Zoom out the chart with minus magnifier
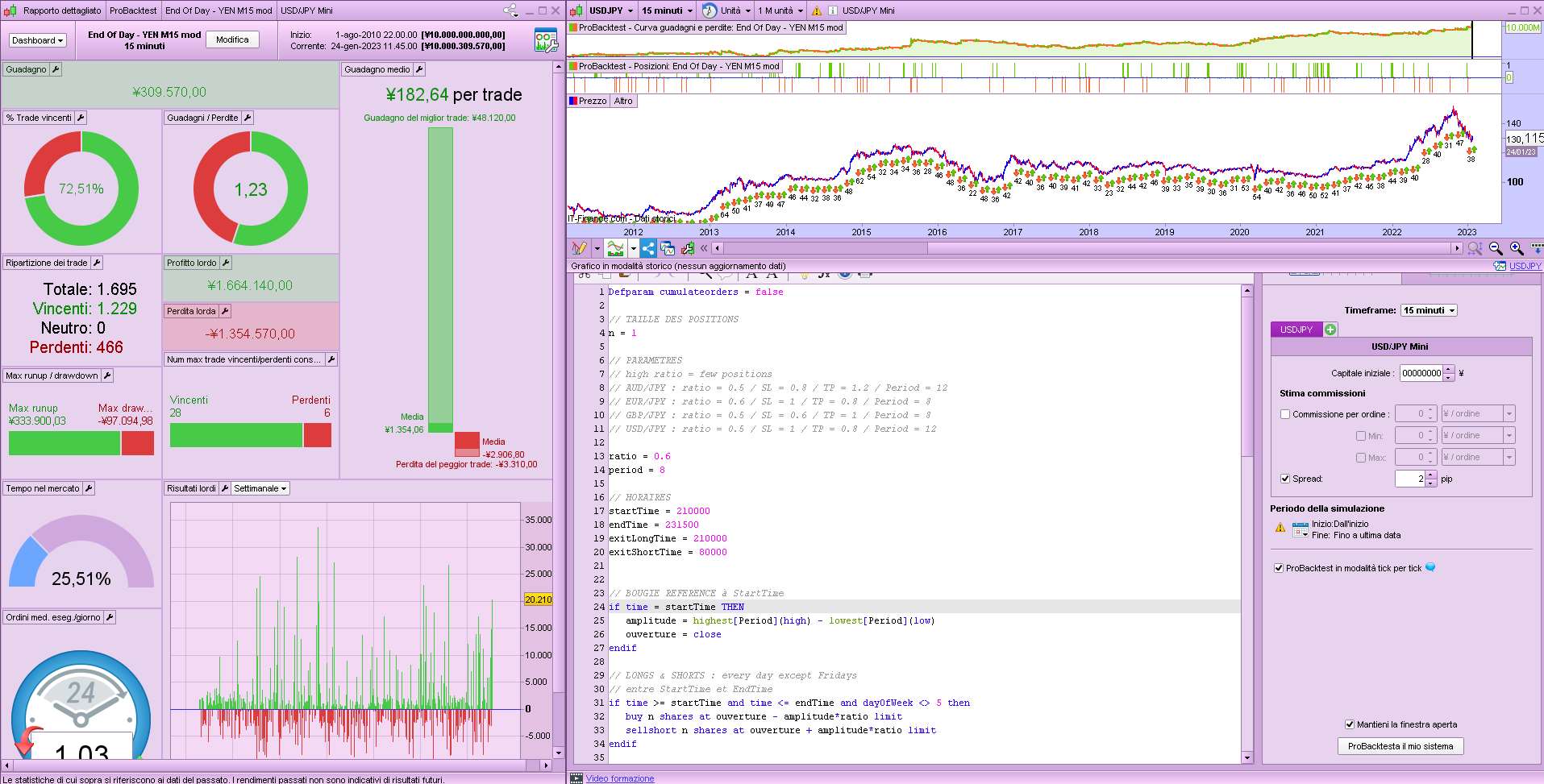 (1496, 248)
